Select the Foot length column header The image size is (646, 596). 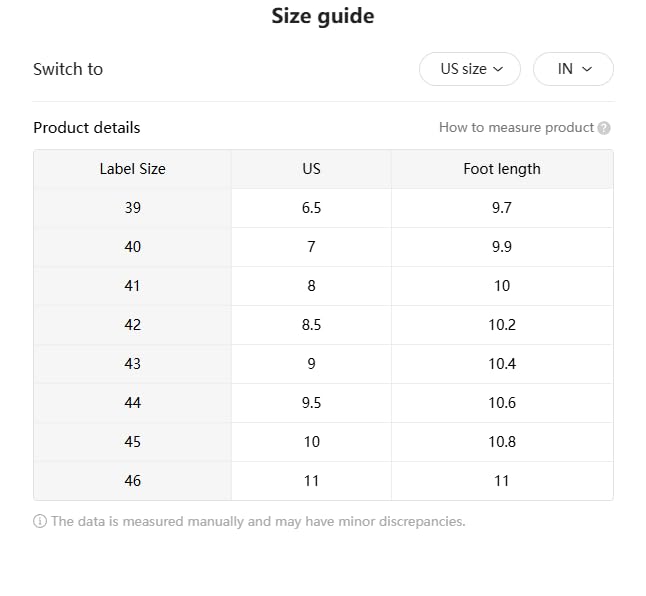click(501, 169)
